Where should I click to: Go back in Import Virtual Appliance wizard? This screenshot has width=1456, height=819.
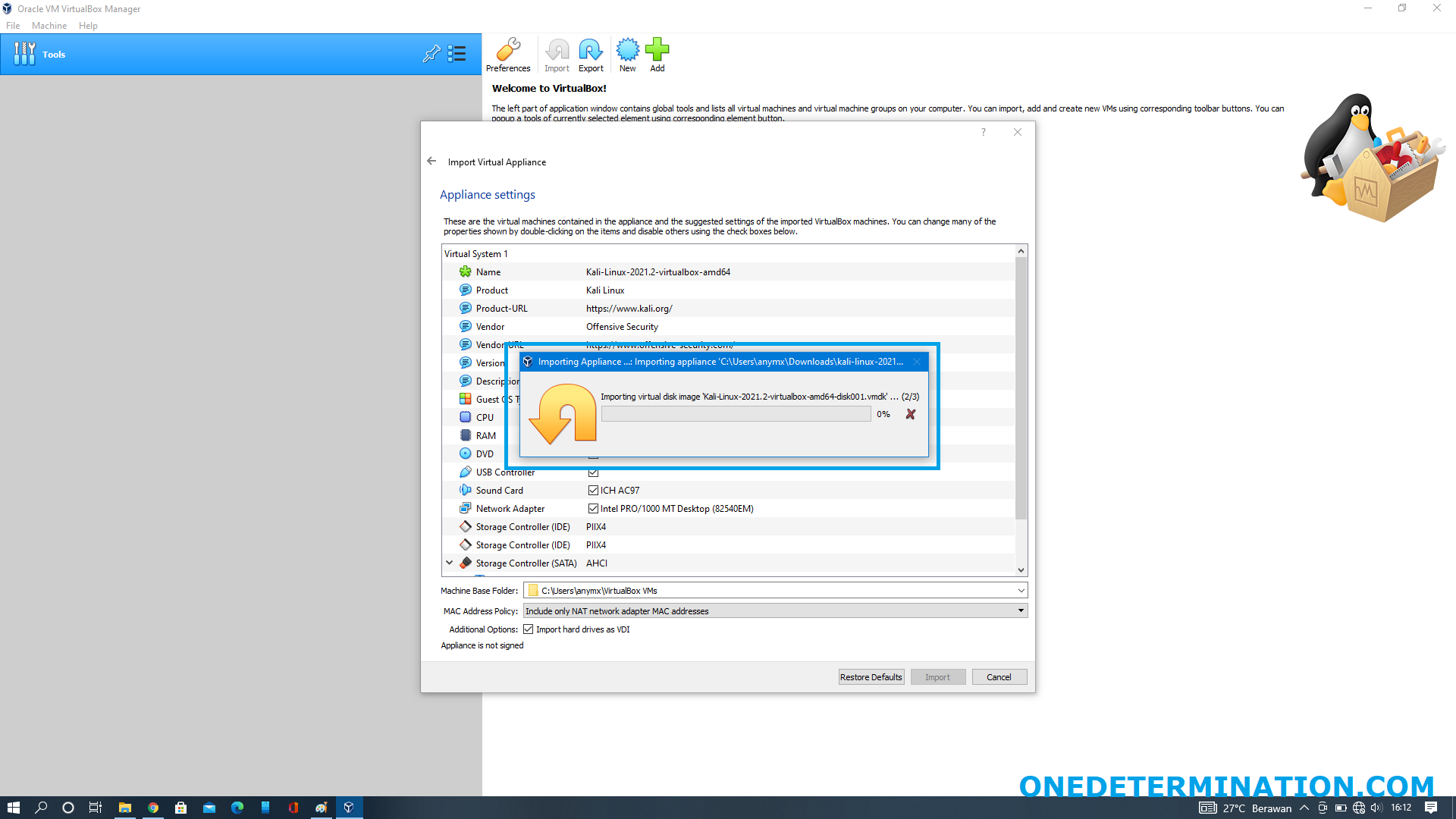[431, 161]
